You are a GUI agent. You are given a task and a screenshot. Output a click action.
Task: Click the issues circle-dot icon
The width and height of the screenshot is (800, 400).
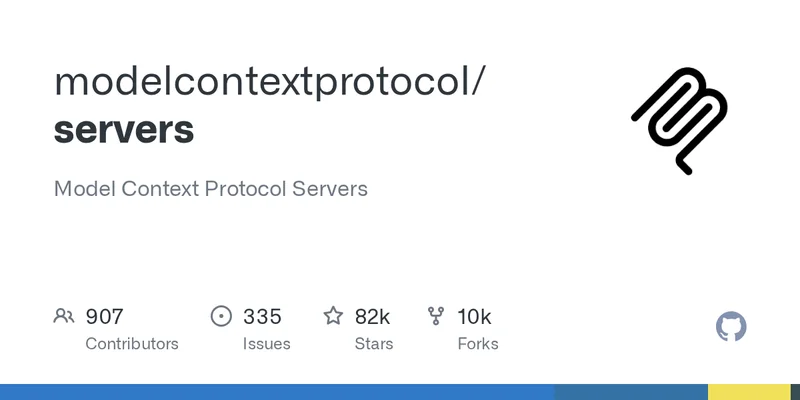221,317
